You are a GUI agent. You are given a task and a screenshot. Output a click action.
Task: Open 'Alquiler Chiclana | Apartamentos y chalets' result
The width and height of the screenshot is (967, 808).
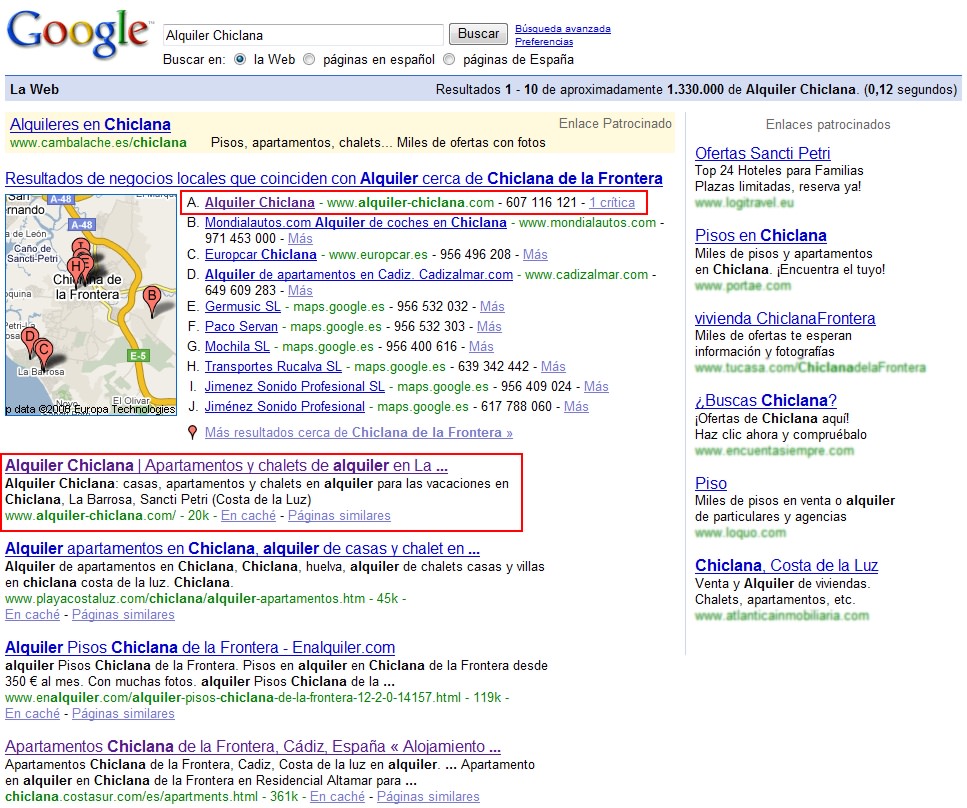coord(226,466)
